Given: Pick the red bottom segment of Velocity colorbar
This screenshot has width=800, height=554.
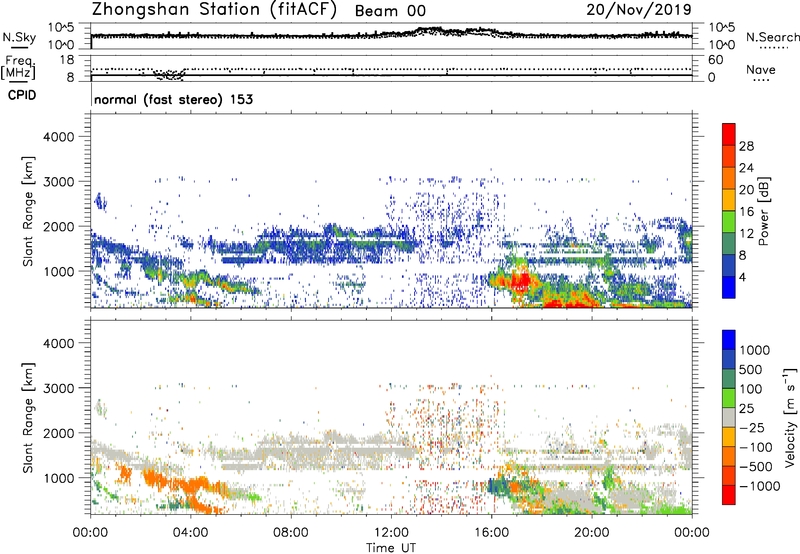Looking at the screenshot, I should 729,495.
